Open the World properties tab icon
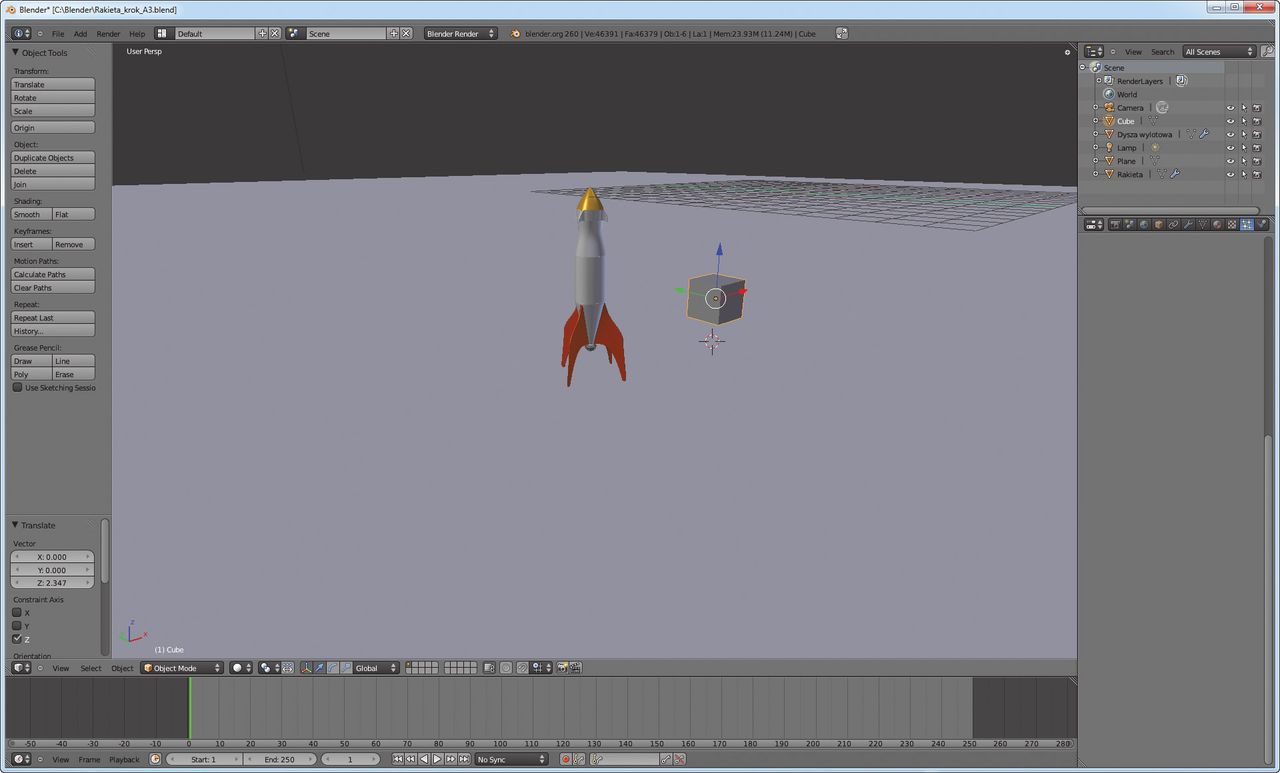This screenshot has height=773, width=1280. pyautogui.click(x=1144, y=224)
